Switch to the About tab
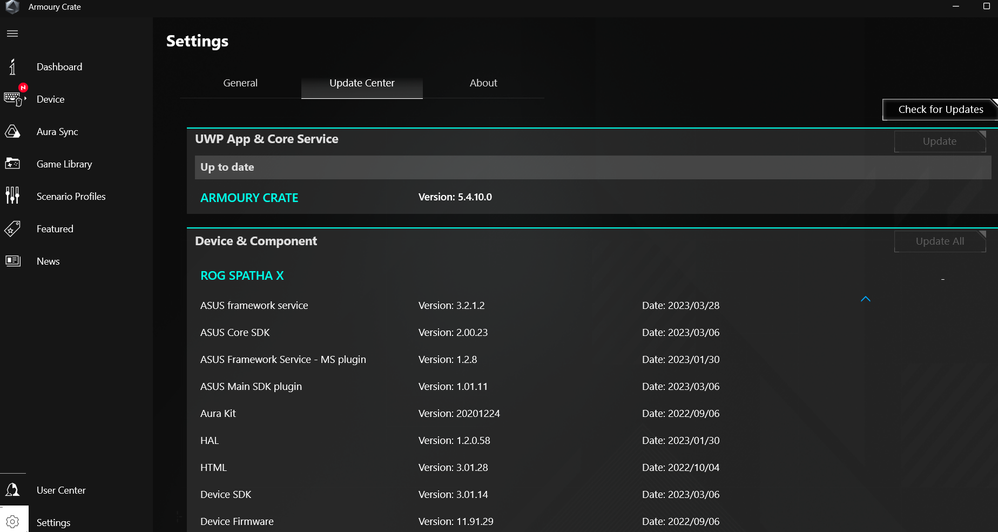The width and height of the screenshot is (998, 532). pyautogui.click(x=483, y=83)
